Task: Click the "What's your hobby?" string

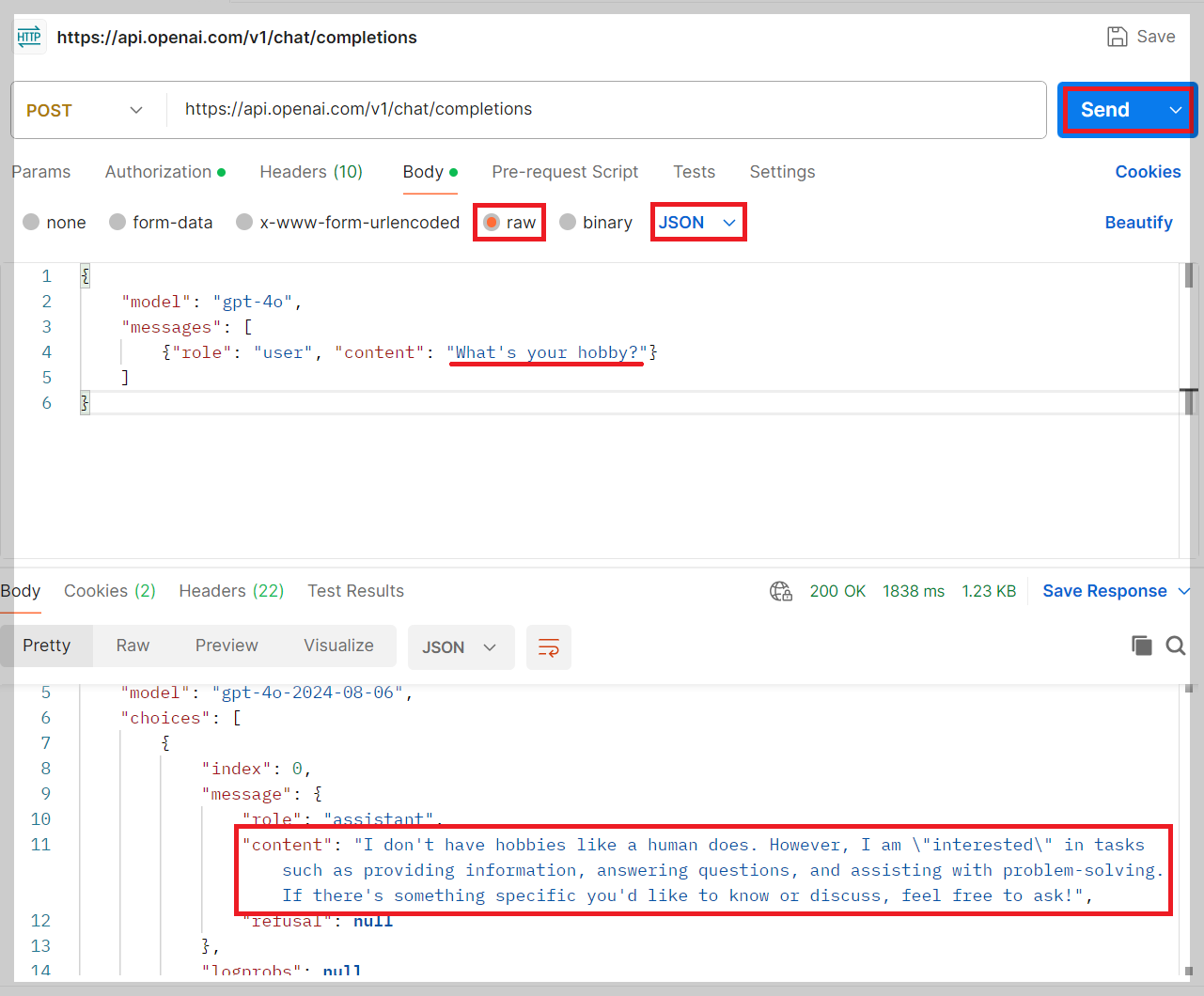Action: [547, 352]
